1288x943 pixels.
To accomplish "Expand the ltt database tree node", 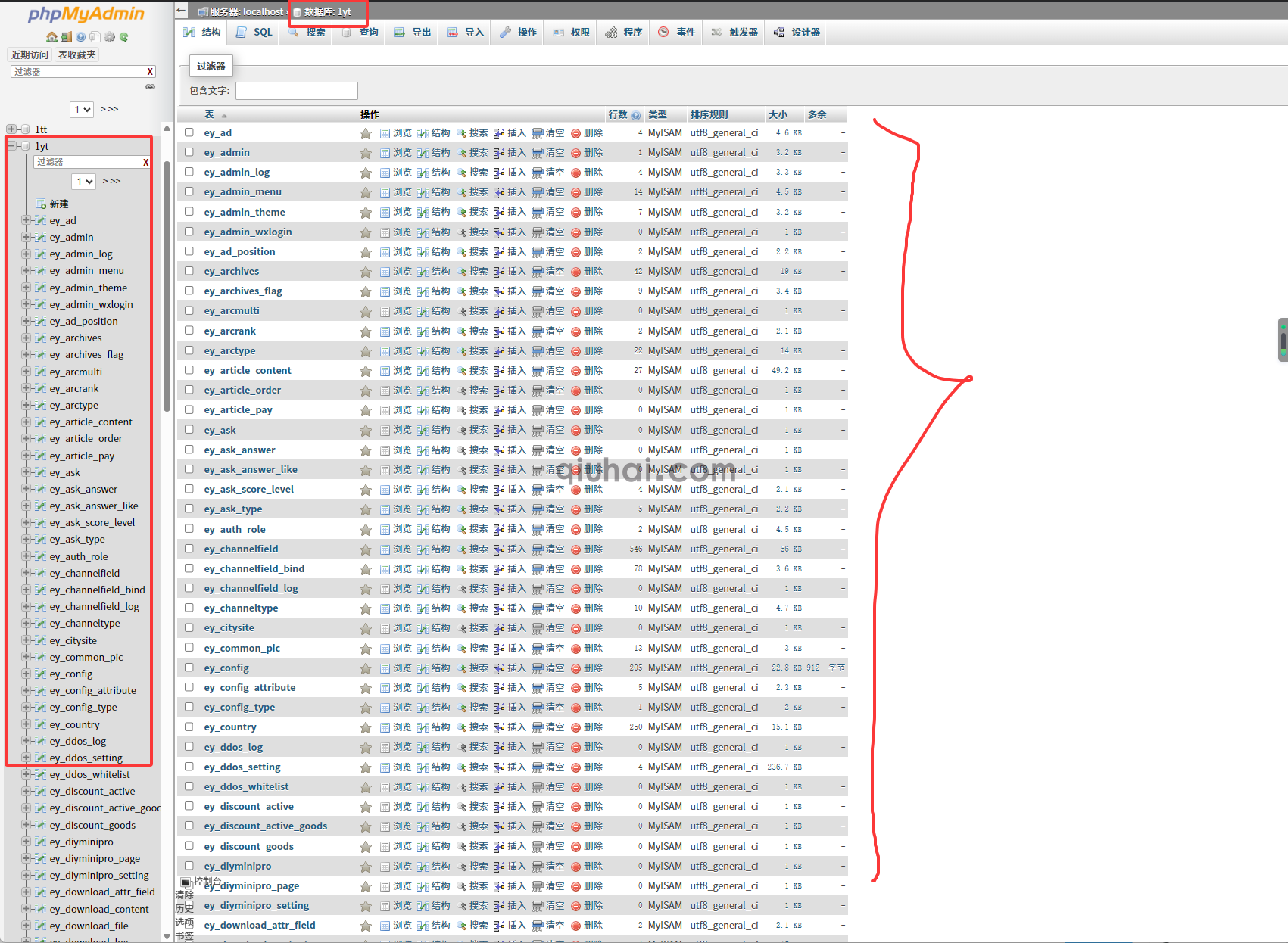I will click(x=11, y=129).
